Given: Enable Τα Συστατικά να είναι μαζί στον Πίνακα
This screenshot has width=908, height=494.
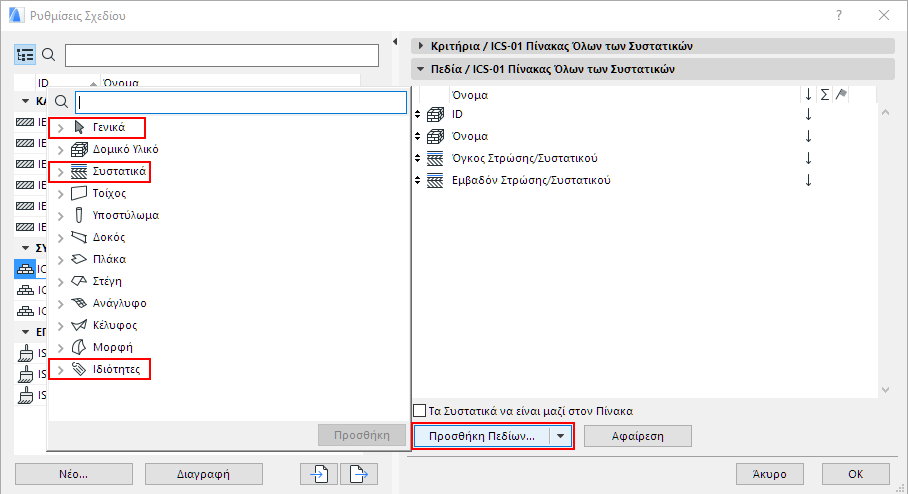Looking at the screenshot, I should [x=420, y=411].
